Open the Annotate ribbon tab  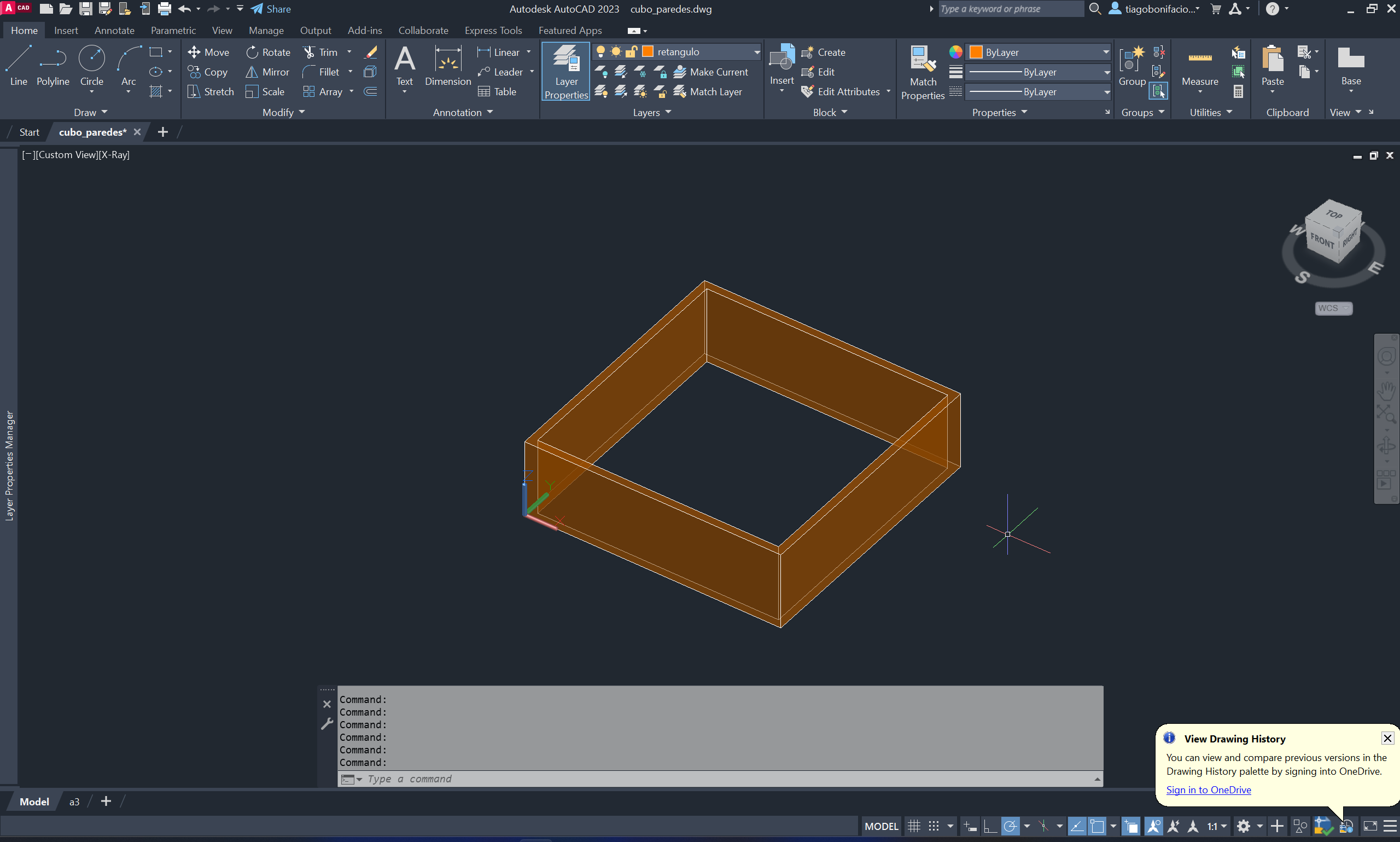coord(114,31)
